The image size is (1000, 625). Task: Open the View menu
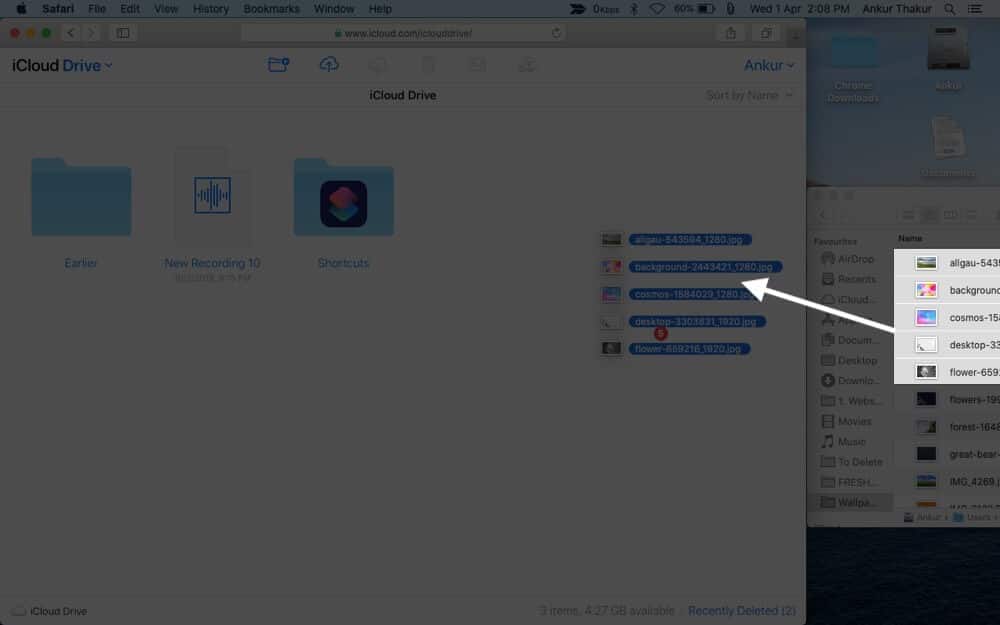[166, 9]
